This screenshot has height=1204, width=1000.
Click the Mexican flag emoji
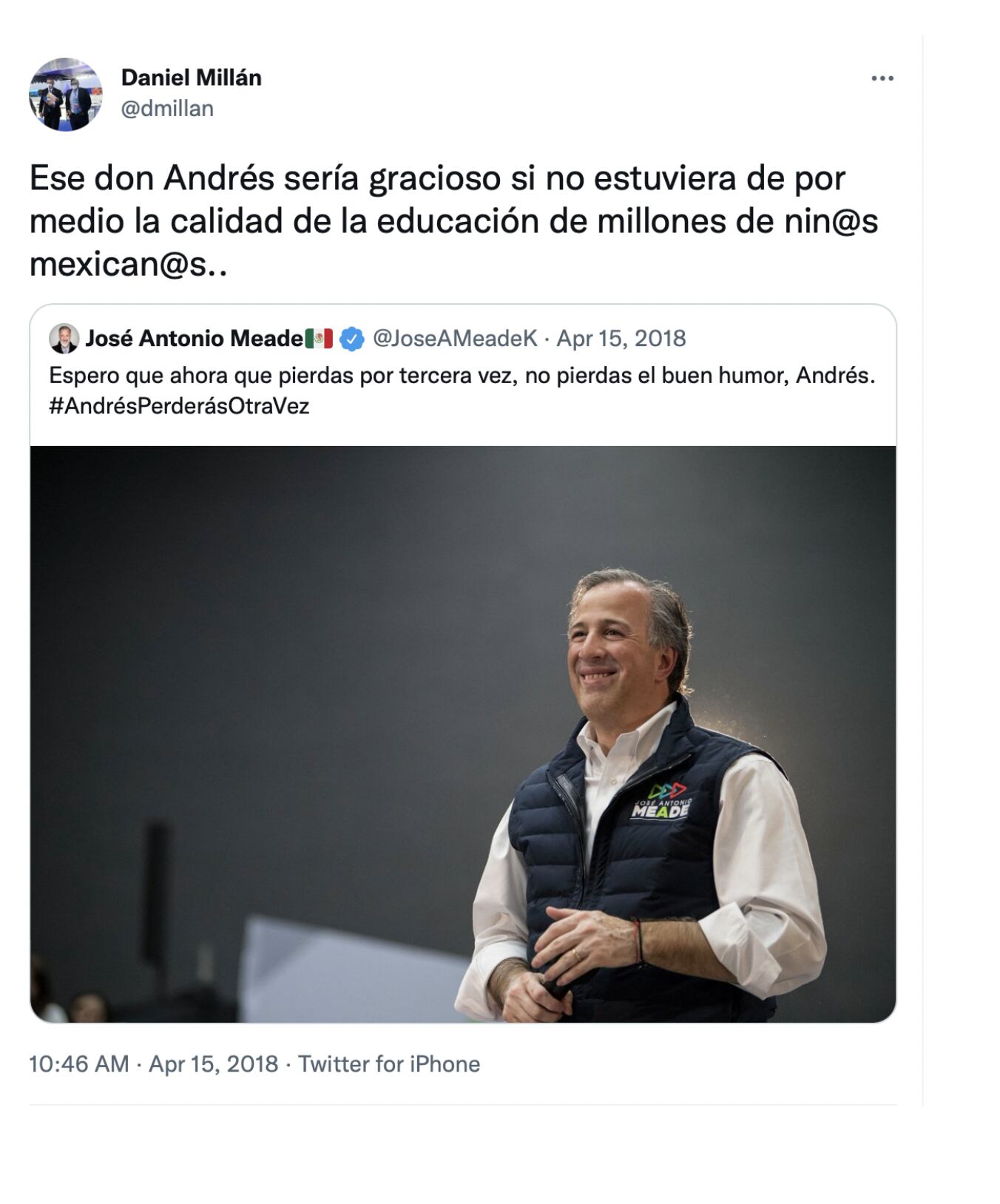tap(319, 339)
